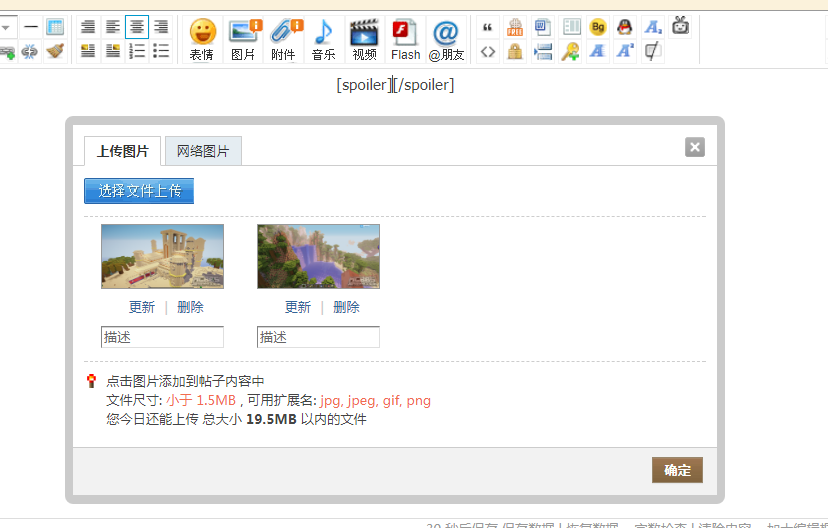The image size is (828, 528).
Task: Insert bulleted unordered list
Action: point(161,51)
